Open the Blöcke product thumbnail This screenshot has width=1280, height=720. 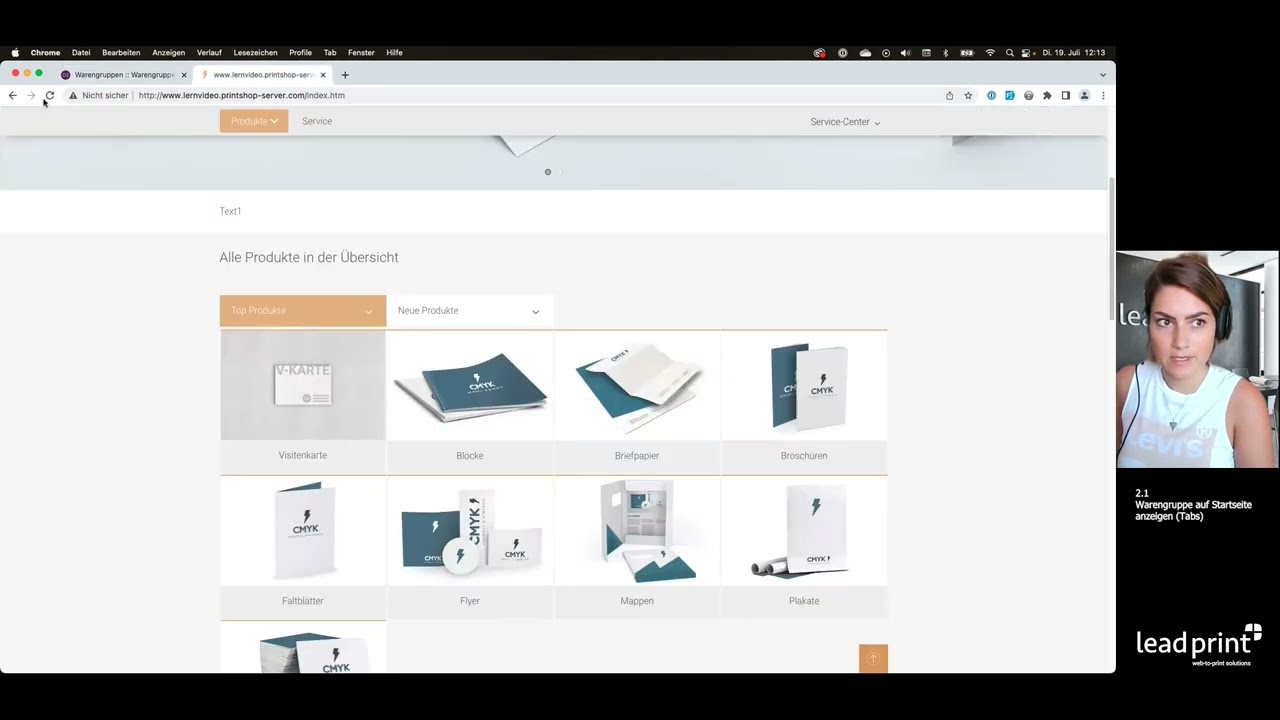click(x=470, y=385)
